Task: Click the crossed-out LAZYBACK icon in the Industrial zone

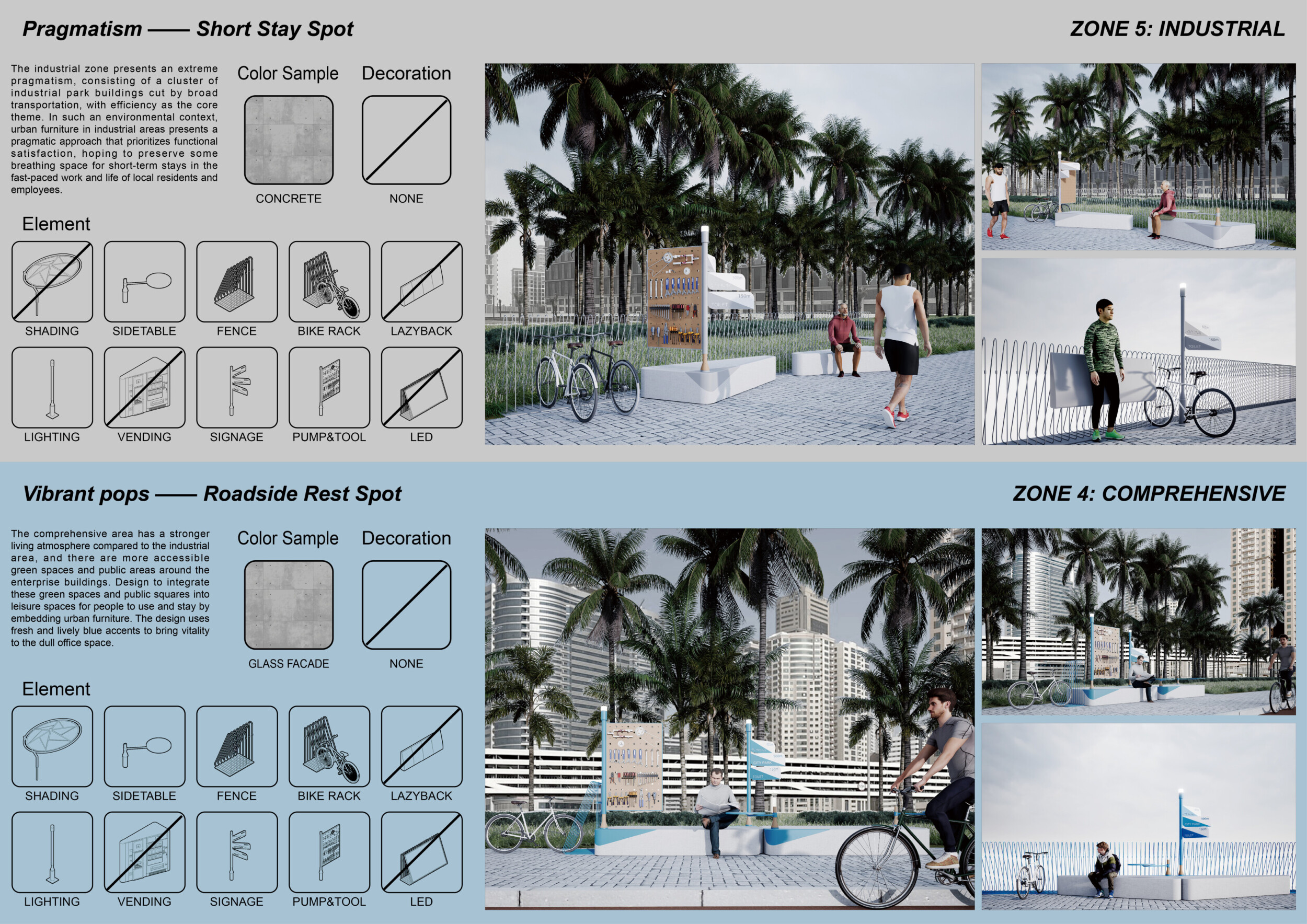Action: pyautogui.click(x=421, y=282)
